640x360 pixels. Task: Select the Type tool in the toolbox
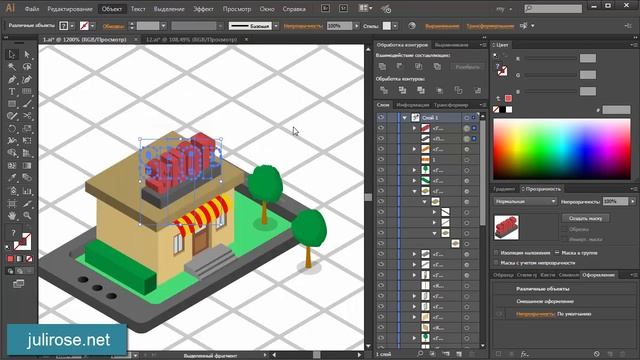pos(12,91)
